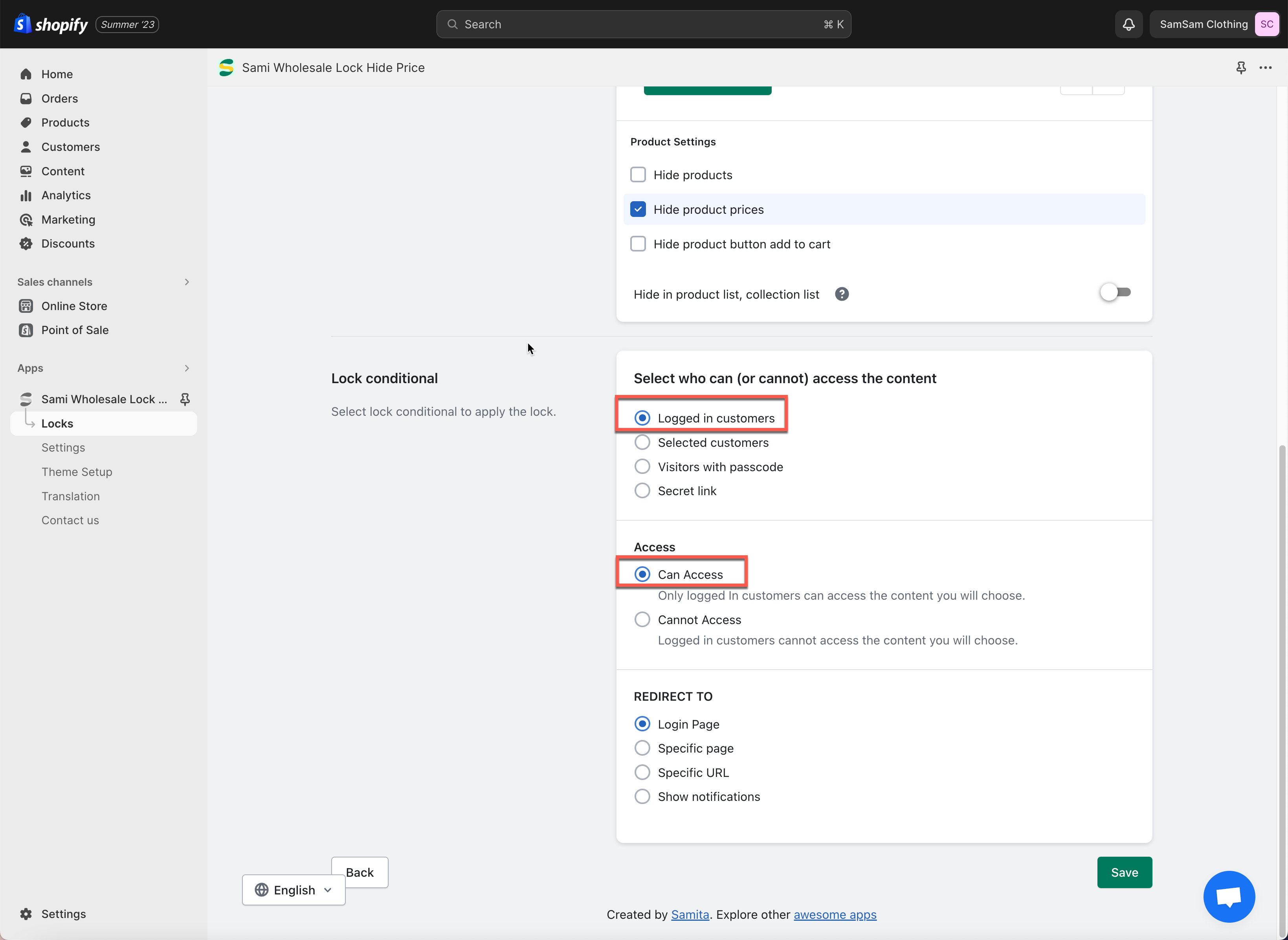The width and height of the screenshot is (1288, 940).
Task: Click the Orders inbox icon
Action: click(x=26, y=98)
